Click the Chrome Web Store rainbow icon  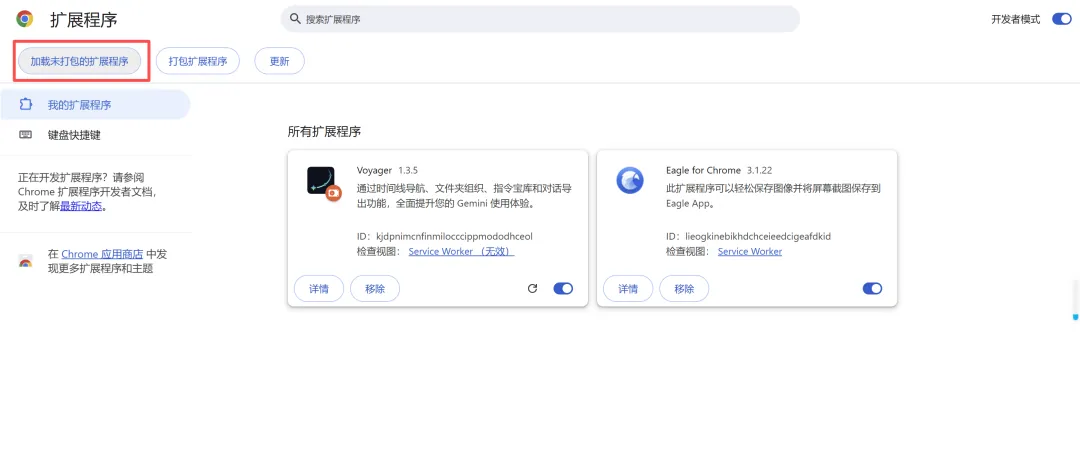coord(25,262)
